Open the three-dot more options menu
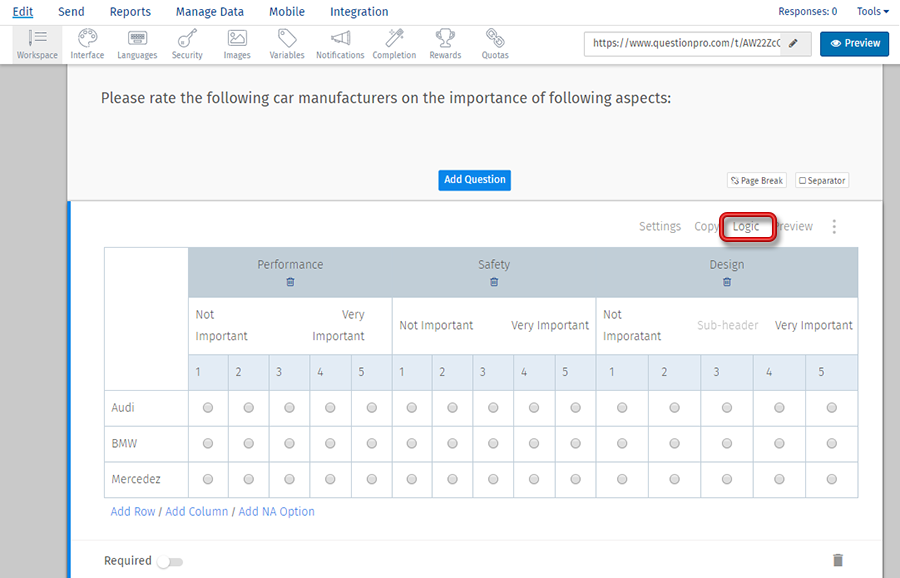The width and height of the screenshot is (900, 578). point(834,227)
